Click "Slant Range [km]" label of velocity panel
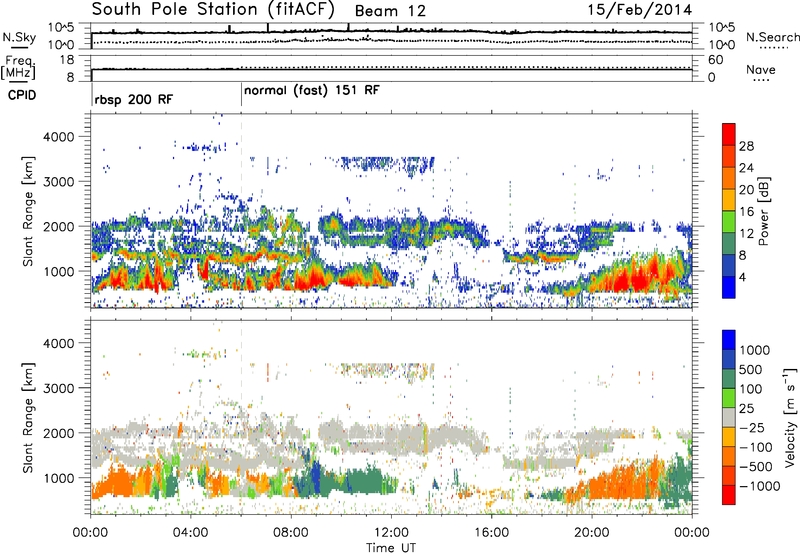Image resolution: width=800 pixels, height=554 pixels. point(28,418)
